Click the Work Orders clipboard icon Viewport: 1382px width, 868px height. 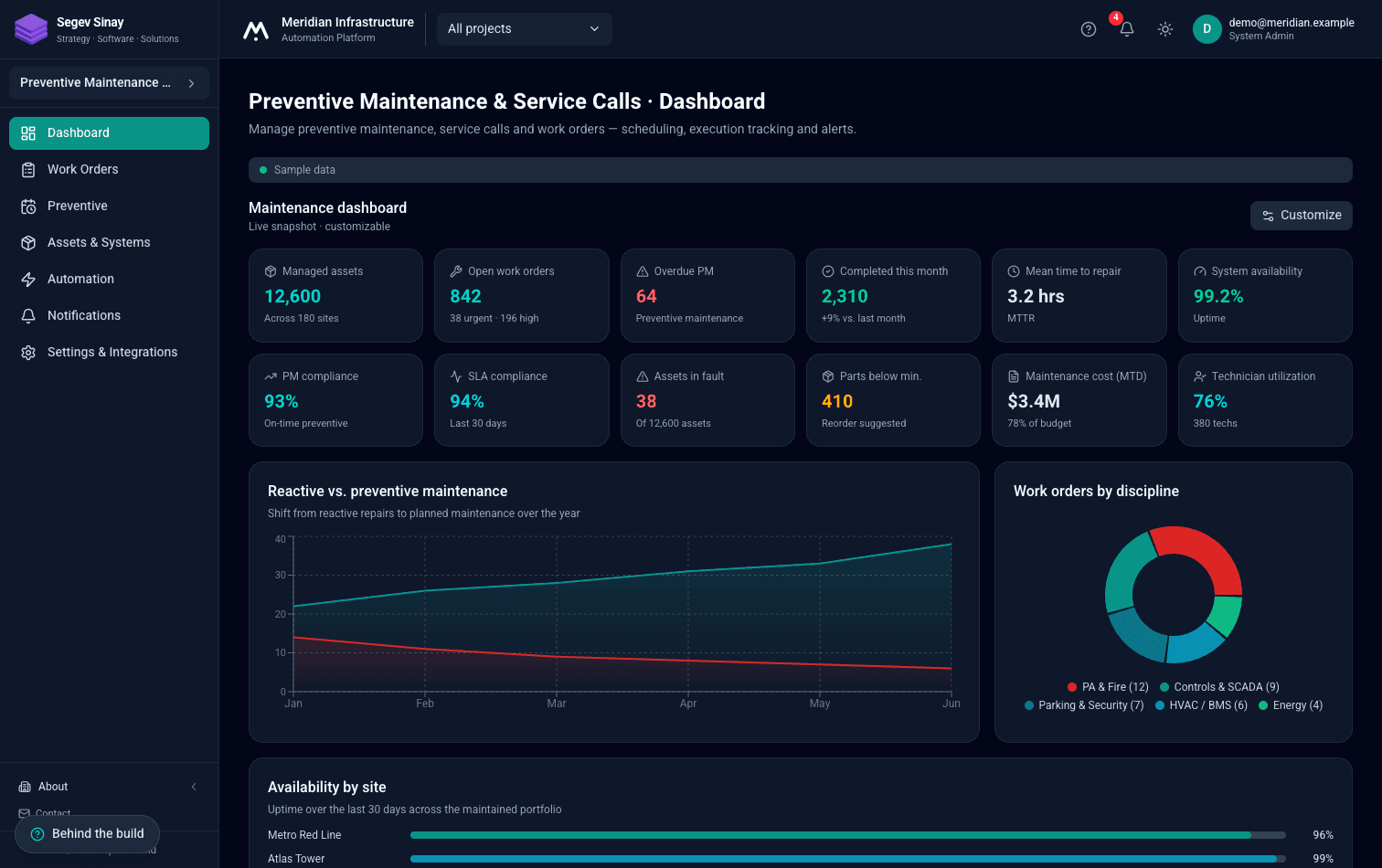28,170
